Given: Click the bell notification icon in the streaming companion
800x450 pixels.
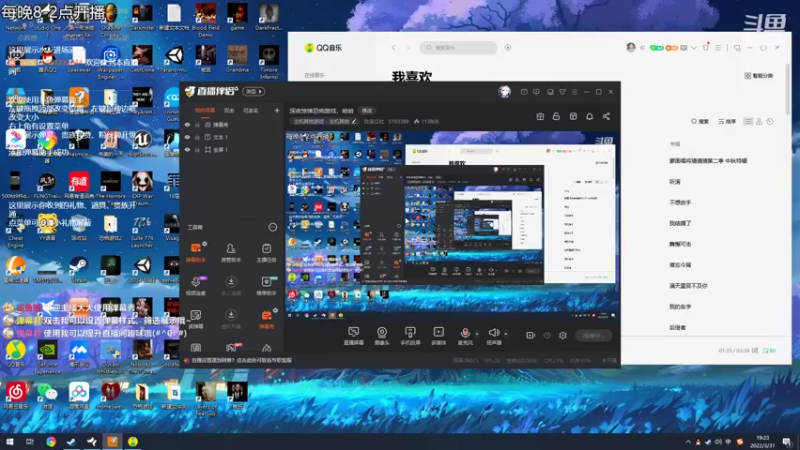Looking at the screenshot, I should pos(589,116).
